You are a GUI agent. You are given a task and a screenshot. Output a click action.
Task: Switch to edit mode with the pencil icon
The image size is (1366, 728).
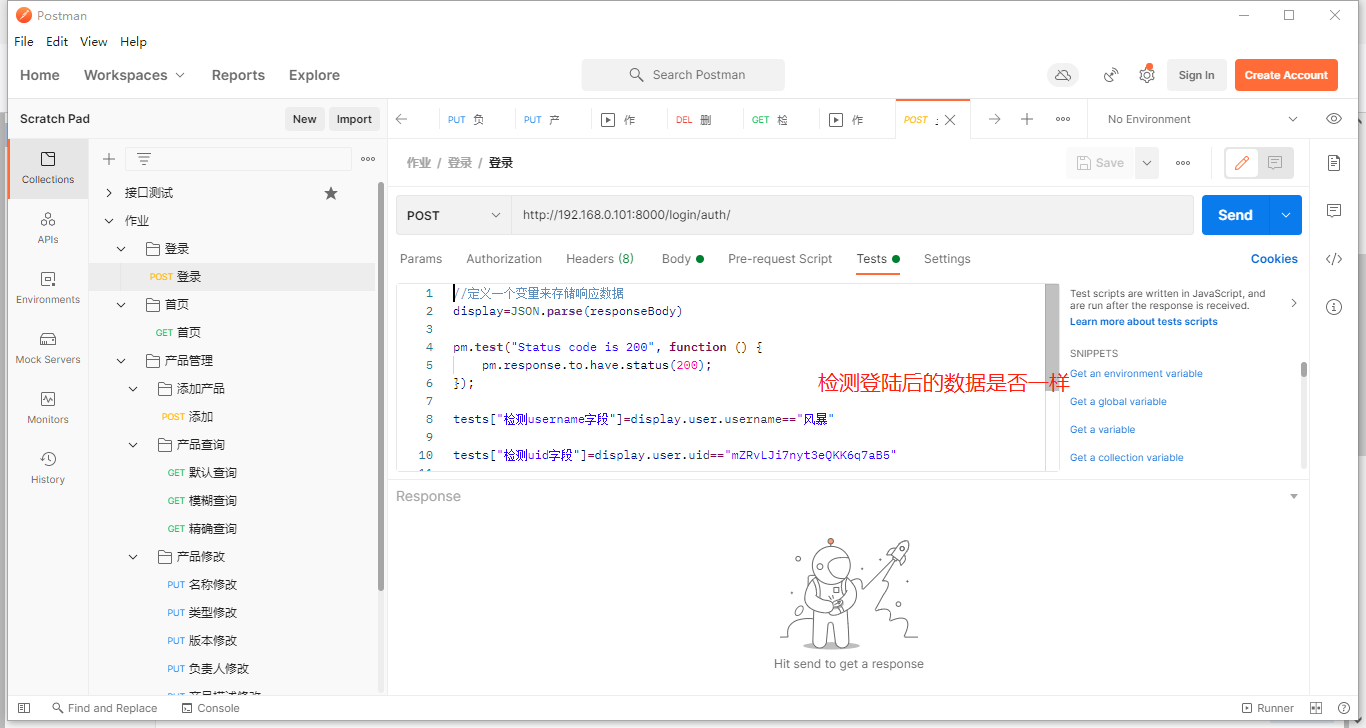pyautogui.click(x=1242, y=163)
